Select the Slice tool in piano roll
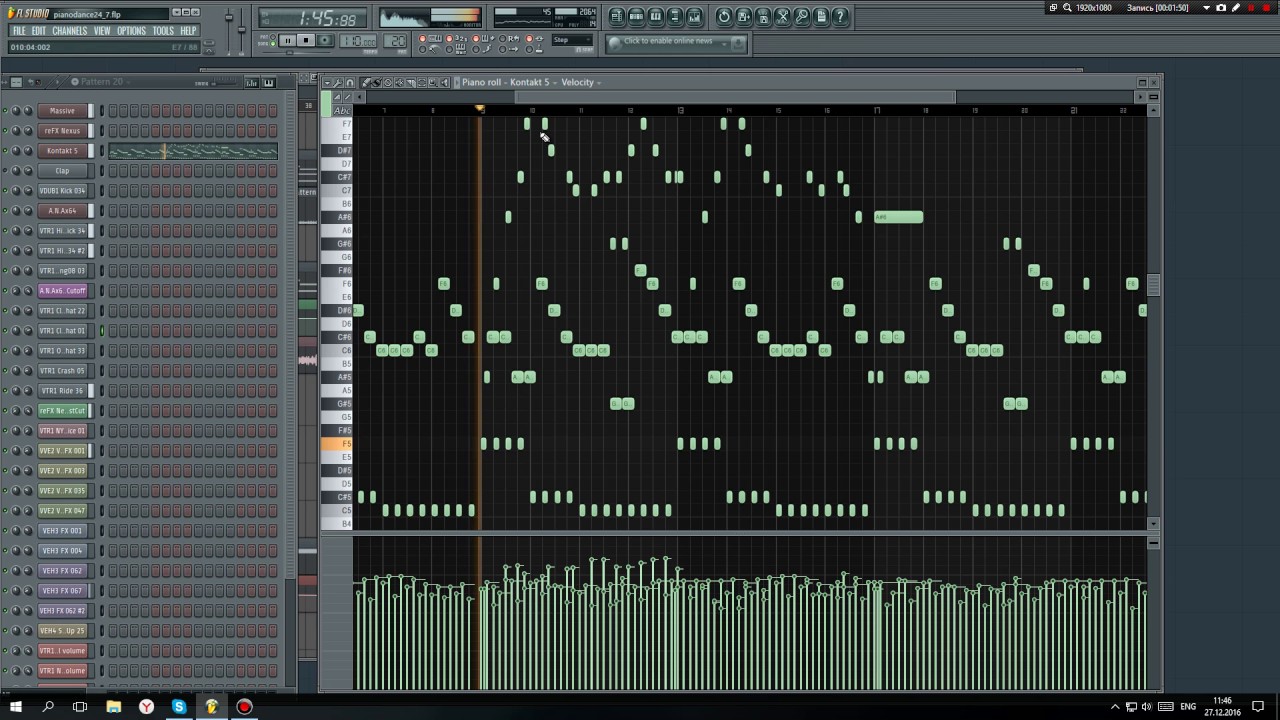 pos(410,82)
